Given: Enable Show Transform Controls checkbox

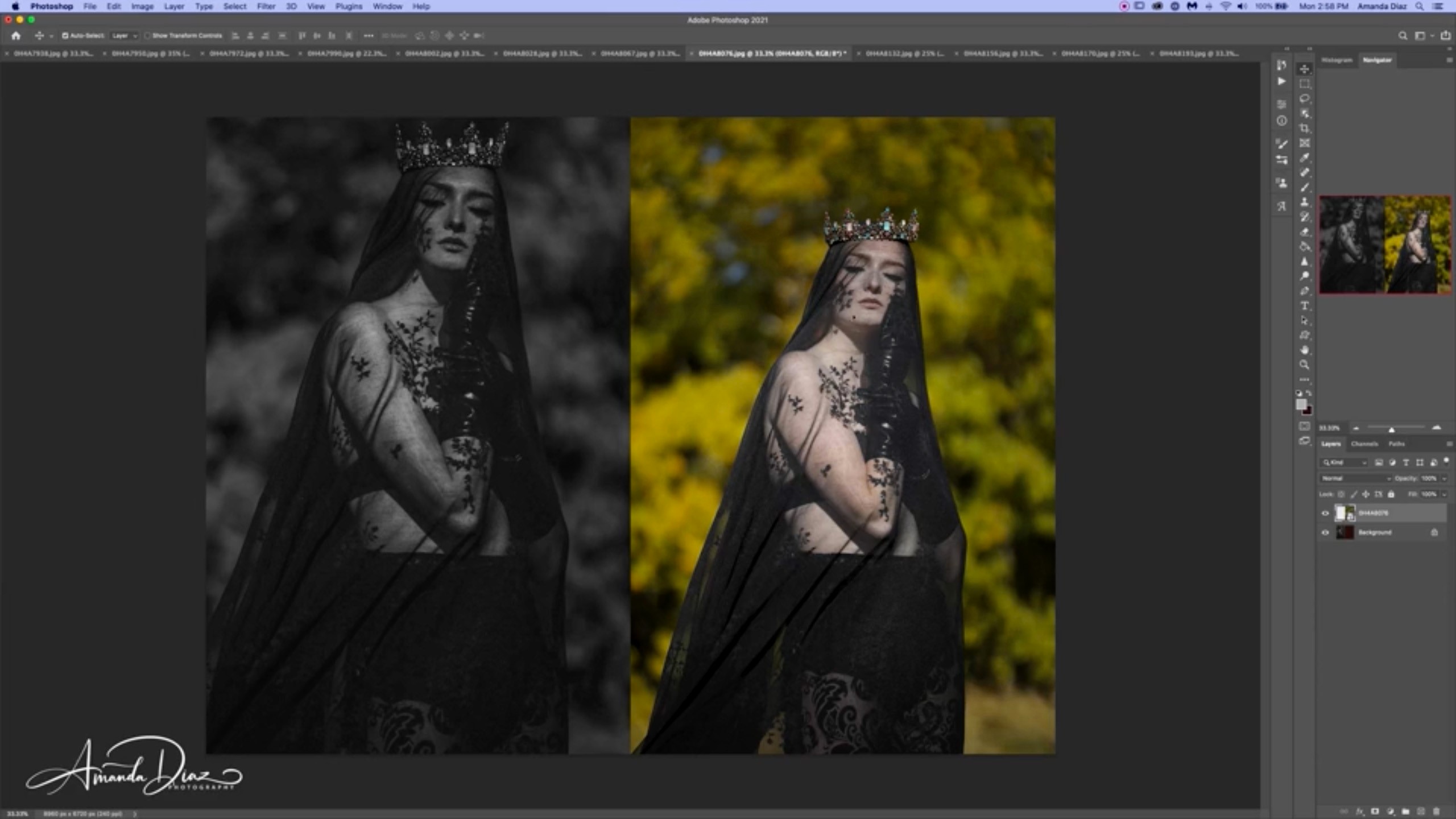Looking at the screenshot, I should point(147,36).
